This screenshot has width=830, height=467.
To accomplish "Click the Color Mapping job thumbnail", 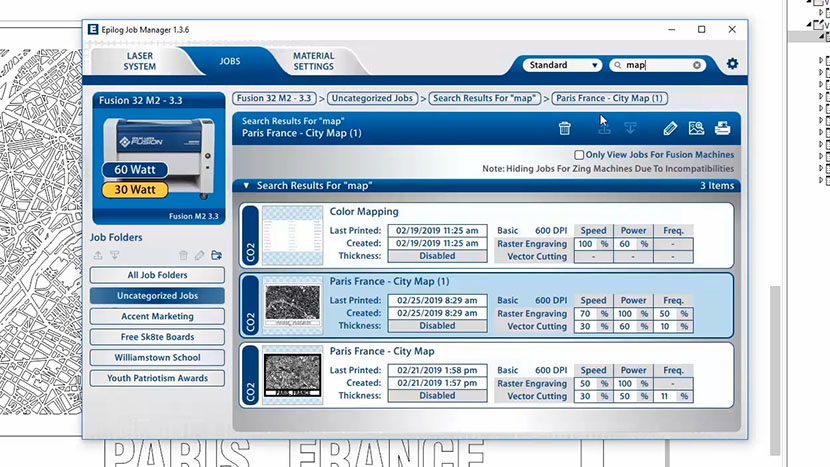I will (x=292, y=234).
